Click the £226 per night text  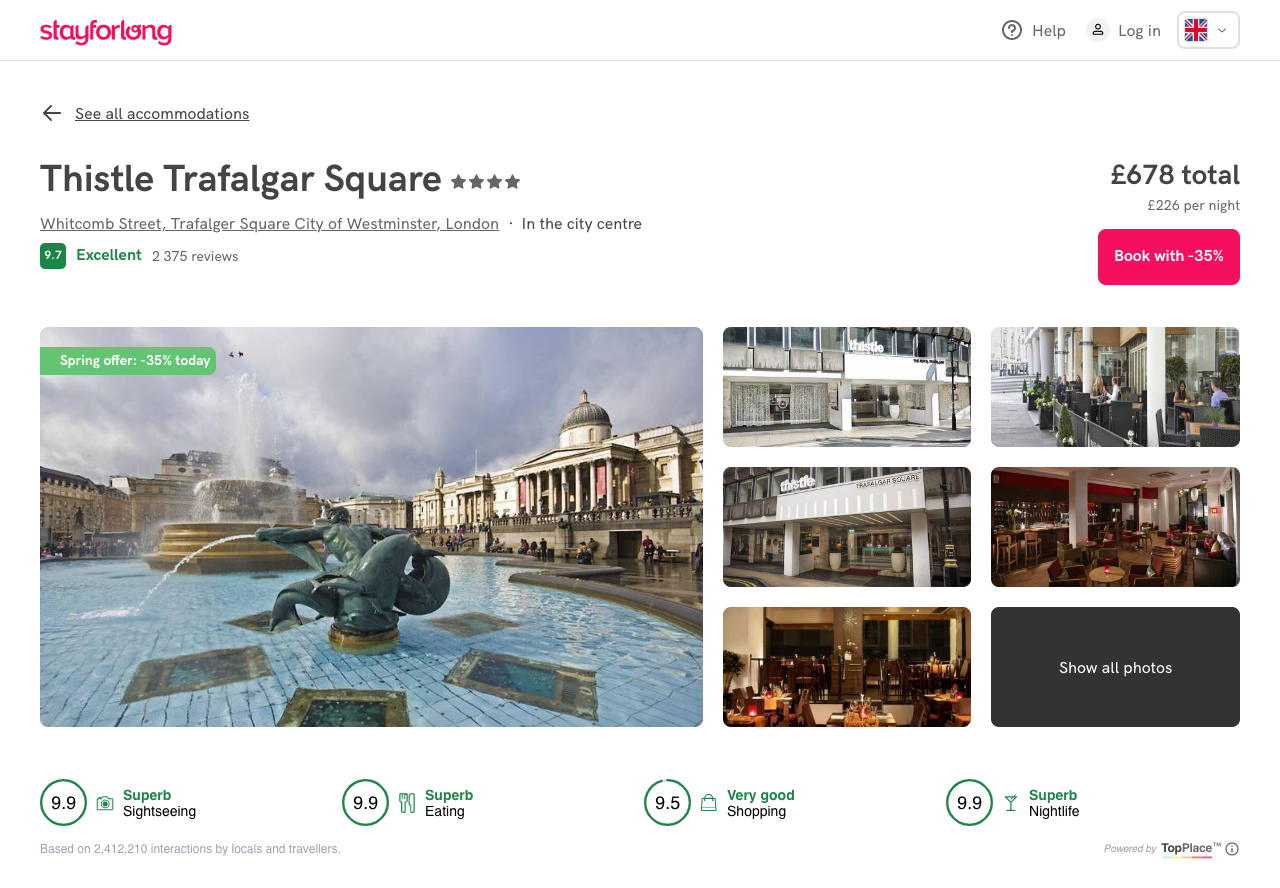tap(1194, 206)
